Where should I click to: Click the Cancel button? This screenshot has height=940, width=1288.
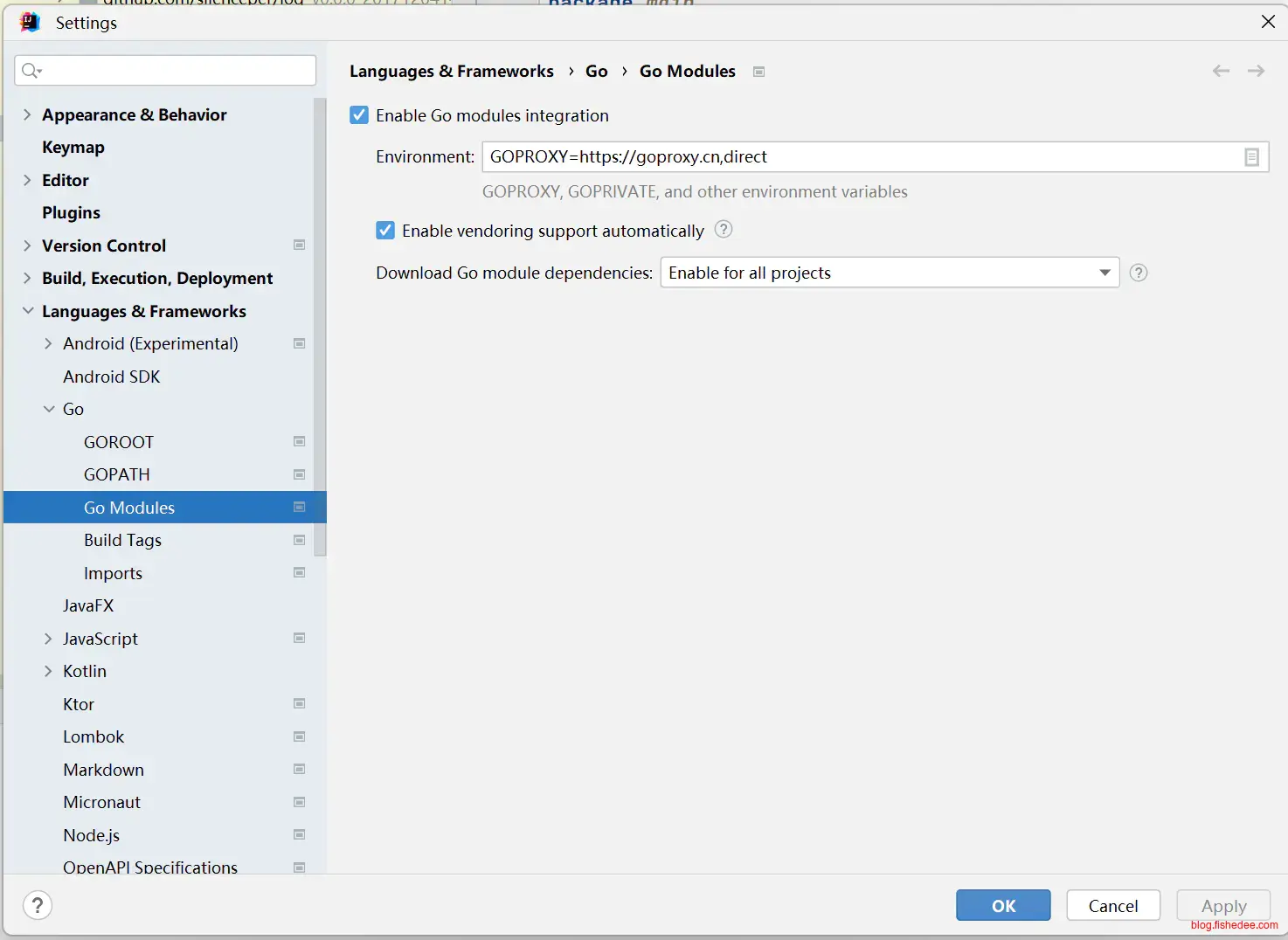(x=1112, y=905)
